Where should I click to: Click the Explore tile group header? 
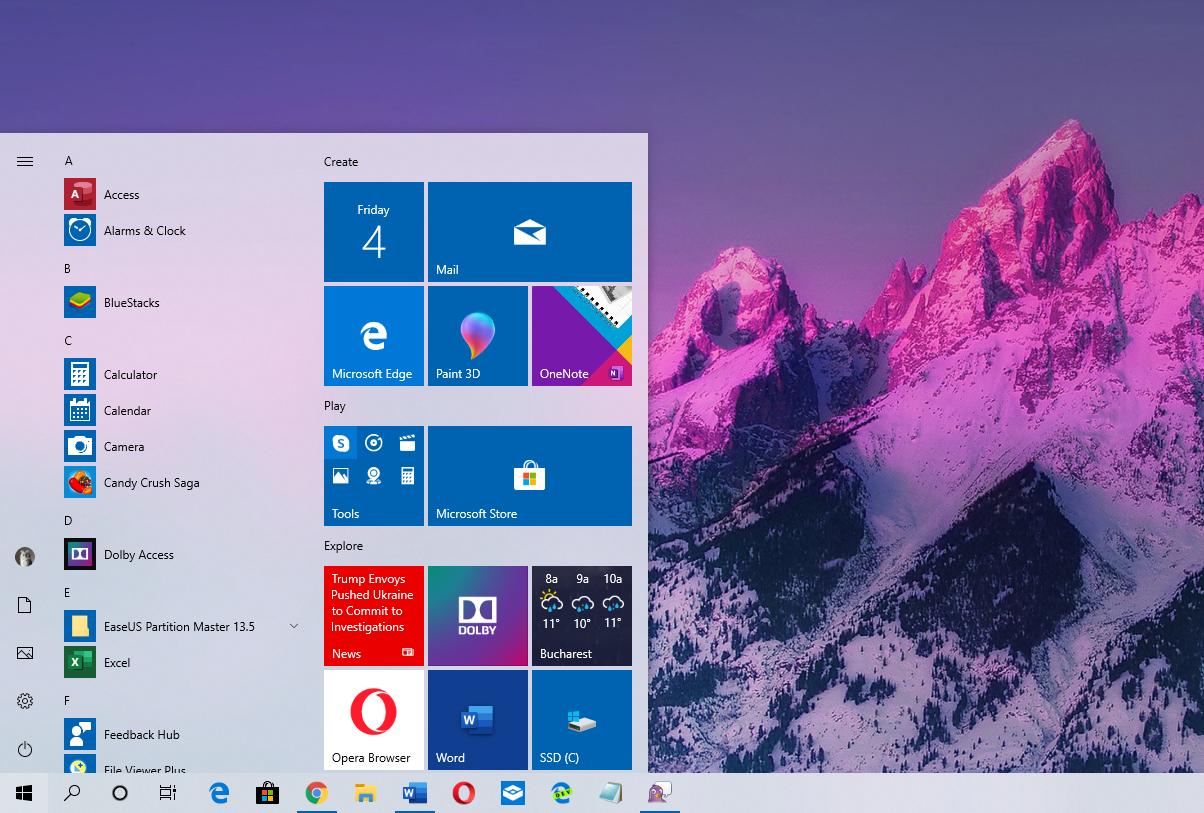coord(343,546)
